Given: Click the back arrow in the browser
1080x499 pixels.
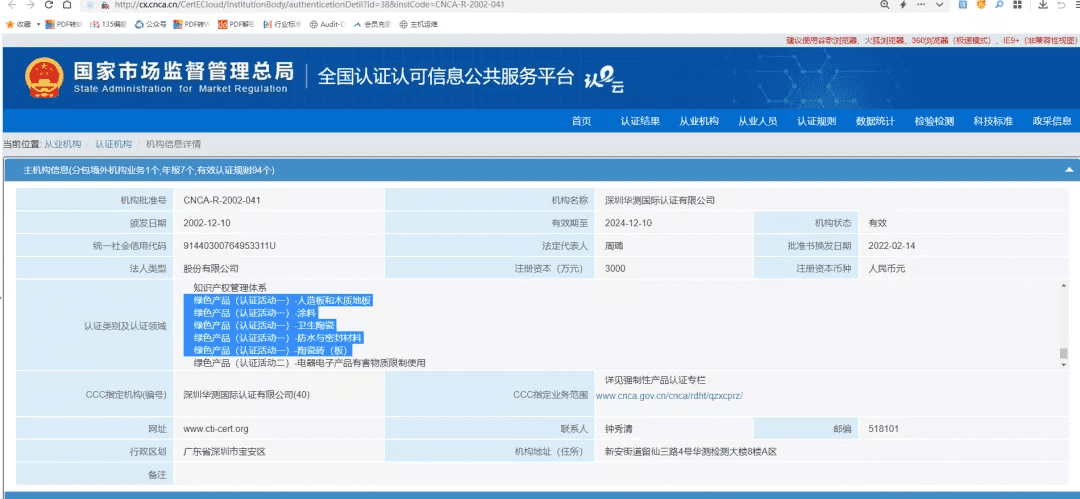Looking at the screenshot, I should (12, 5).
